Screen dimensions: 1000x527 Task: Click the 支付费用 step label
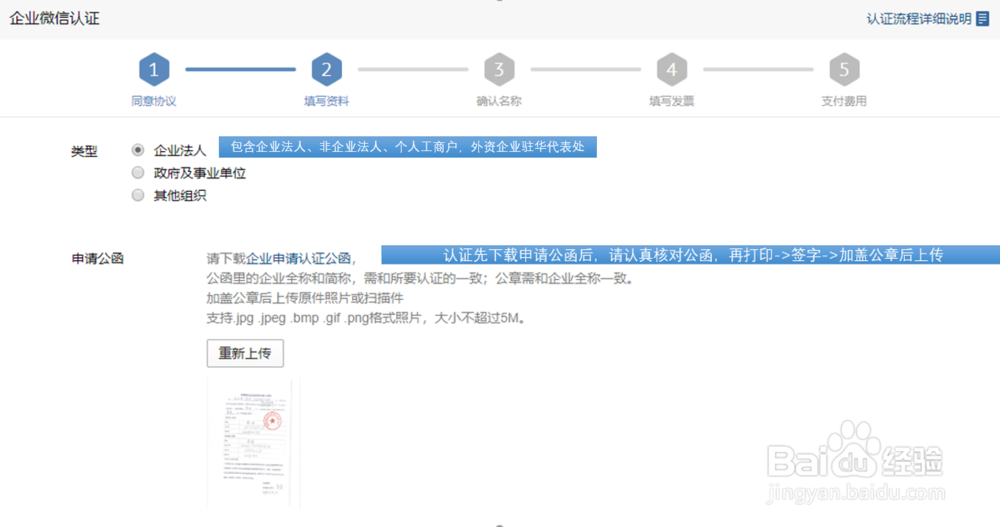(x=844, y=101)
